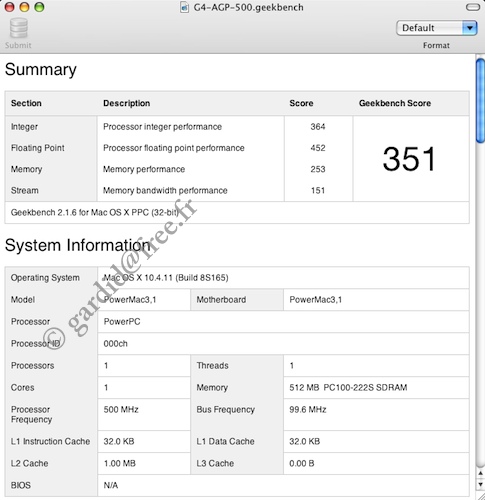Click the 'Operating System' row label

pos(45,278)
